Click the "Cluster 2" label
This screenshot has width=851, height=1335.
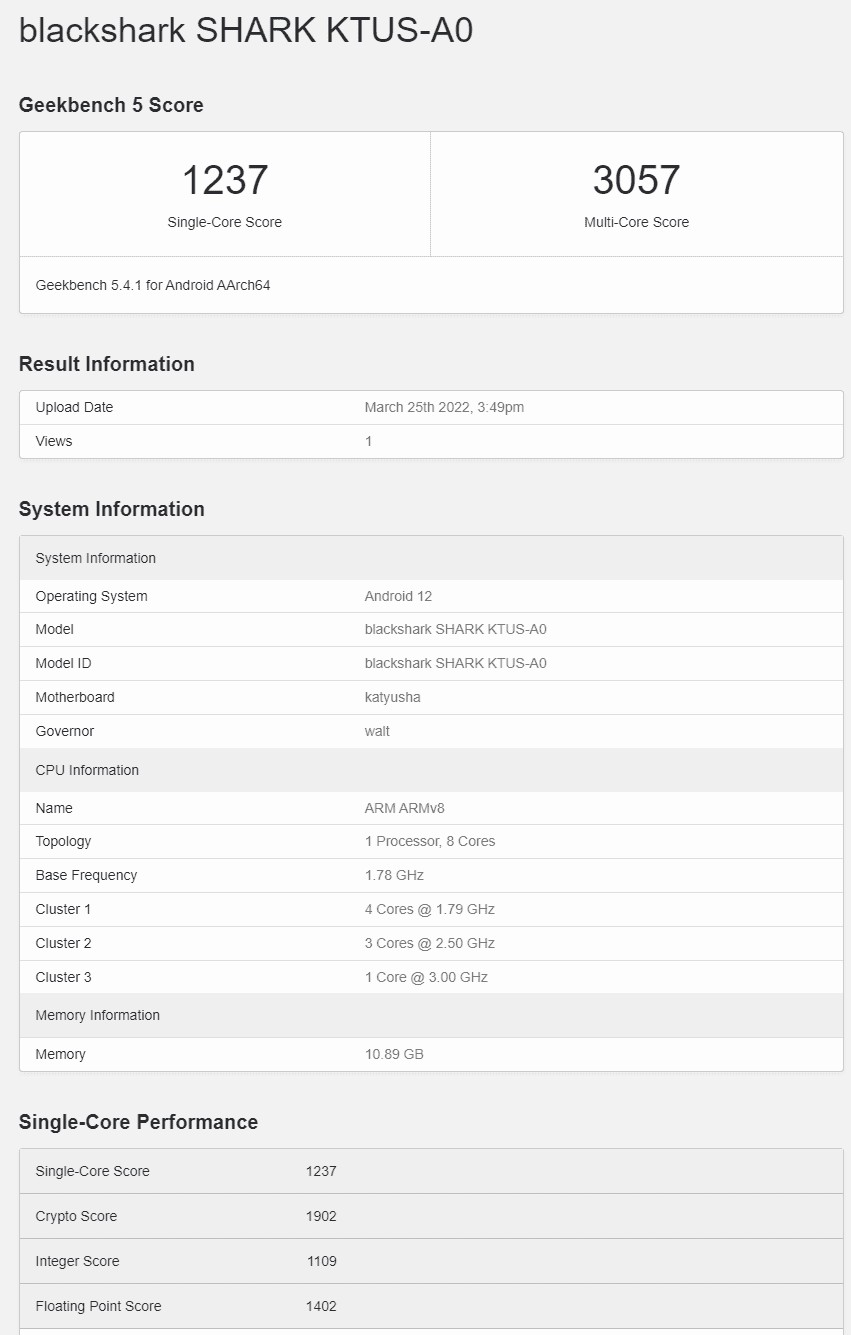pos(63,943)
